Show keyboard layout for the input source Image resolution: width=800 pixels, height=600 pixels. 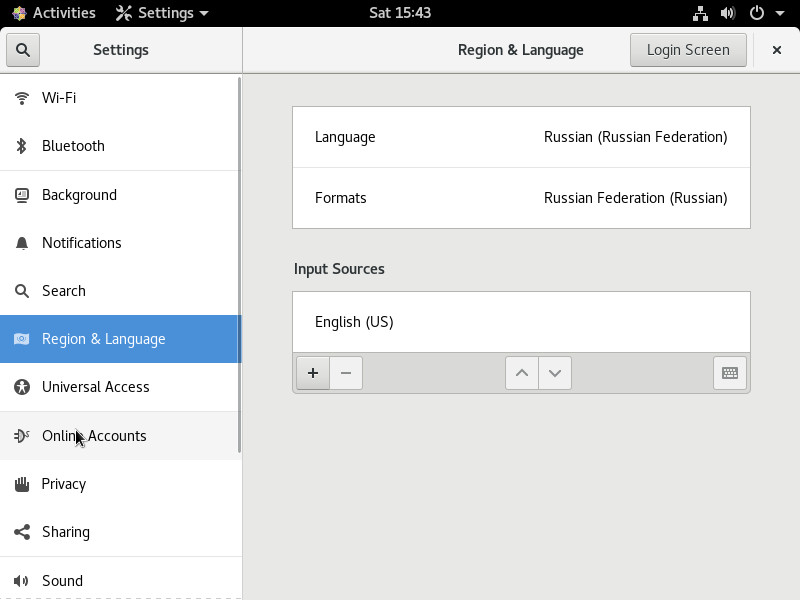(730, 373)
